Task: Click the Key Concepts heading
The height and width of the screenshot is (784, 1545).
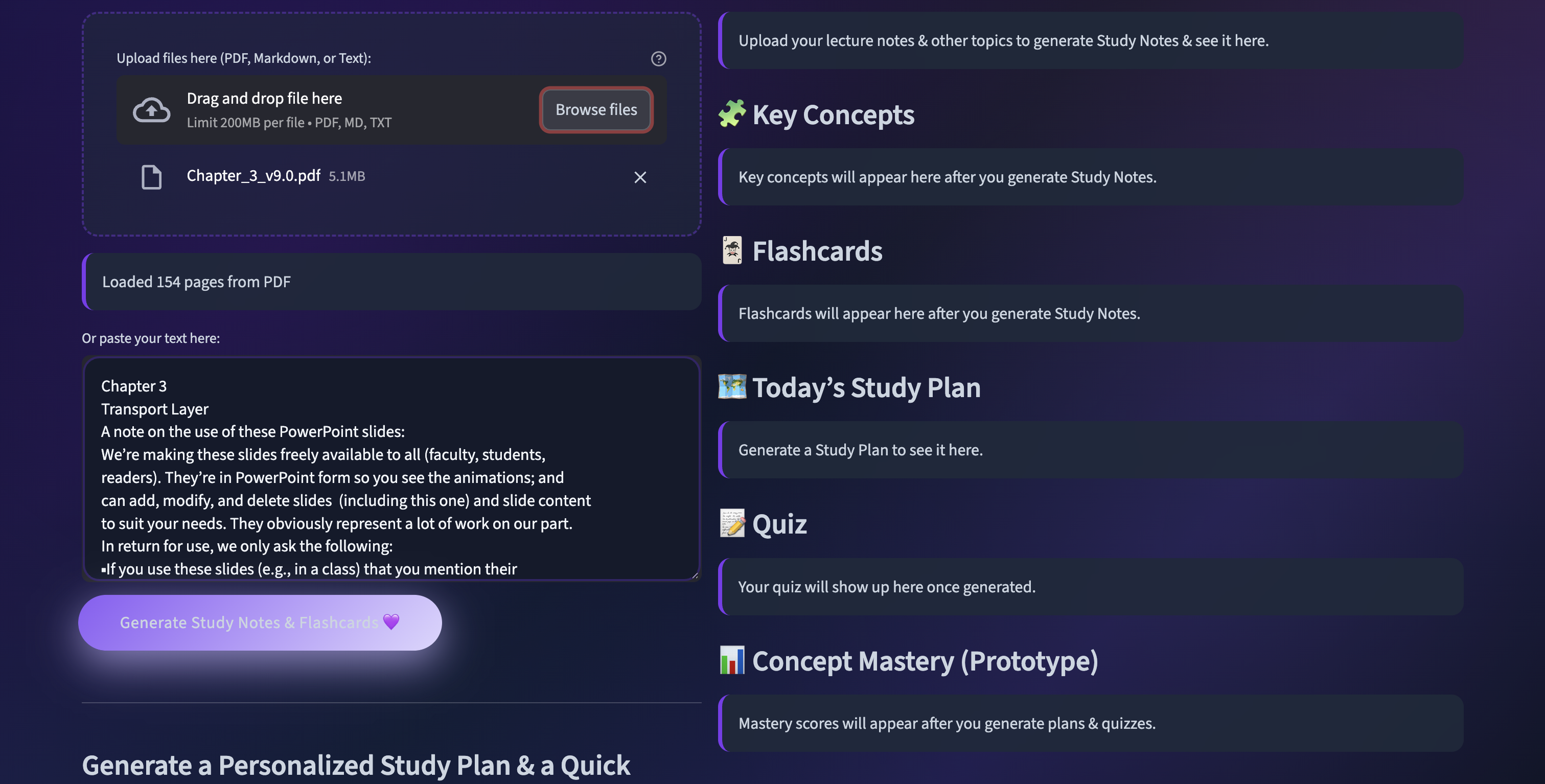Action: (833, 114)
